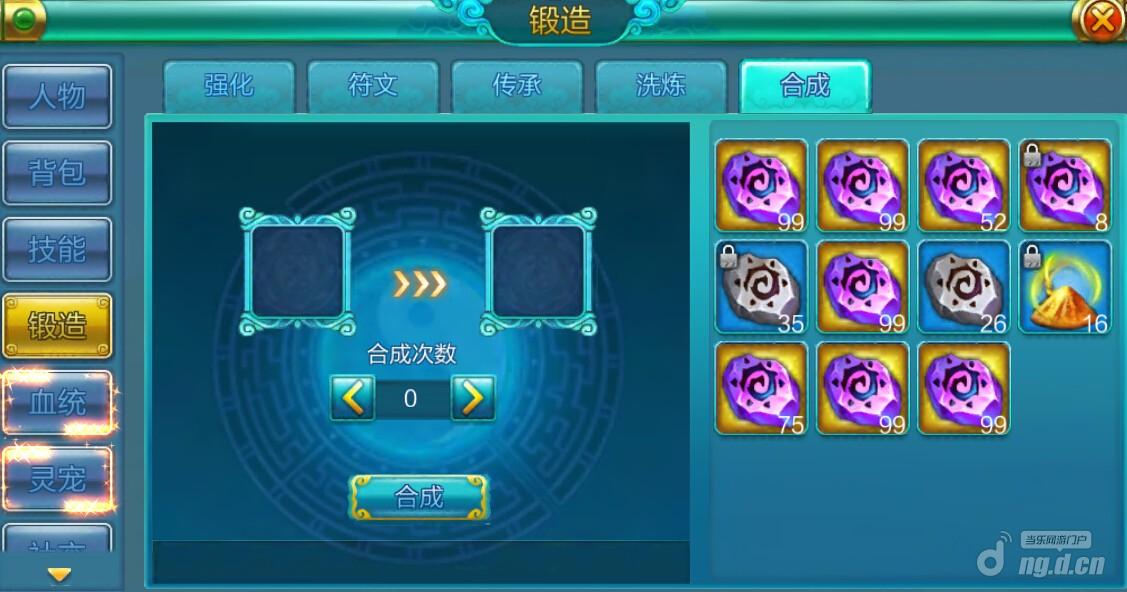
Task: Decrease the 合成次数 with left arrow
Action: point(352,397)
